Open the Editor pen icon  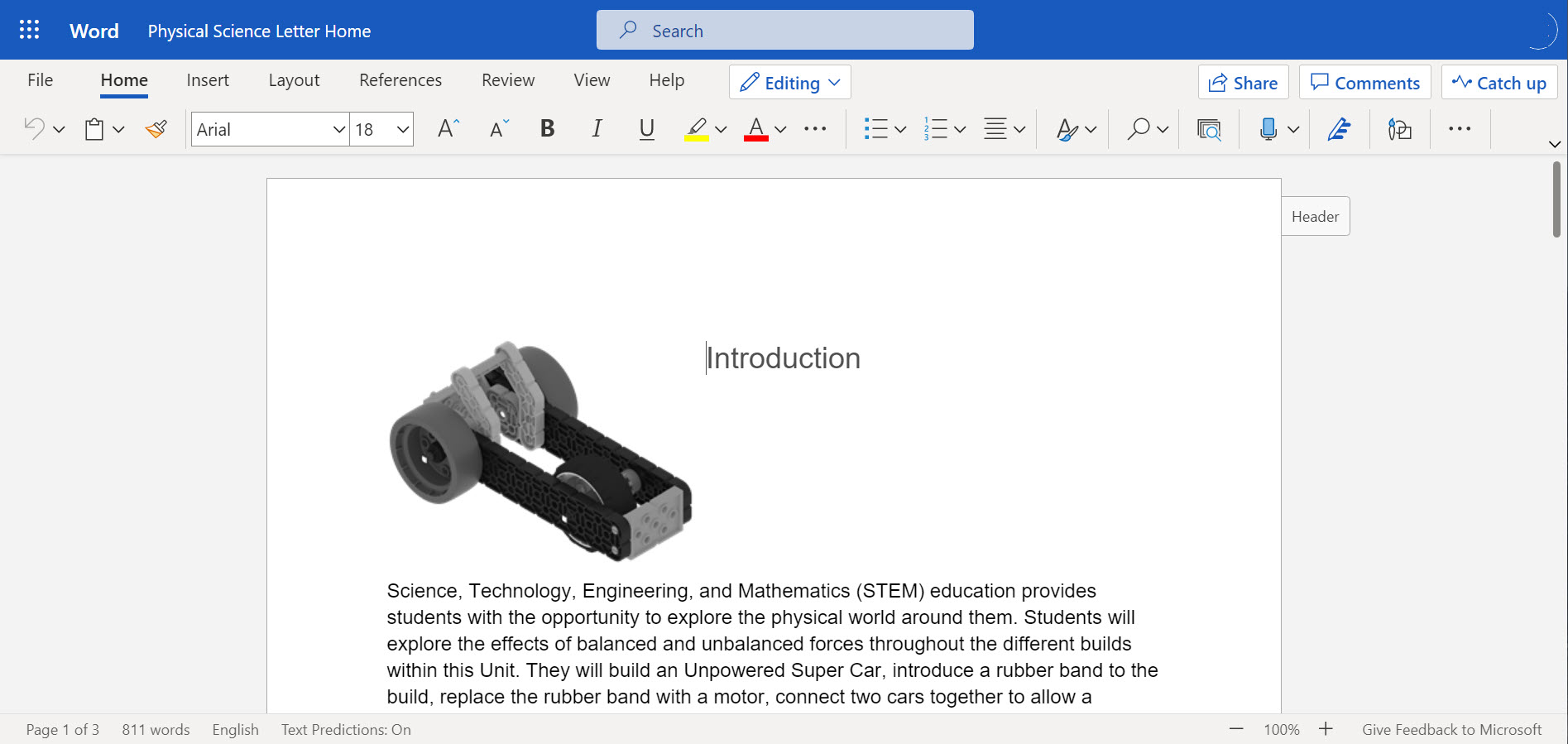click(x=1339, y=129)
